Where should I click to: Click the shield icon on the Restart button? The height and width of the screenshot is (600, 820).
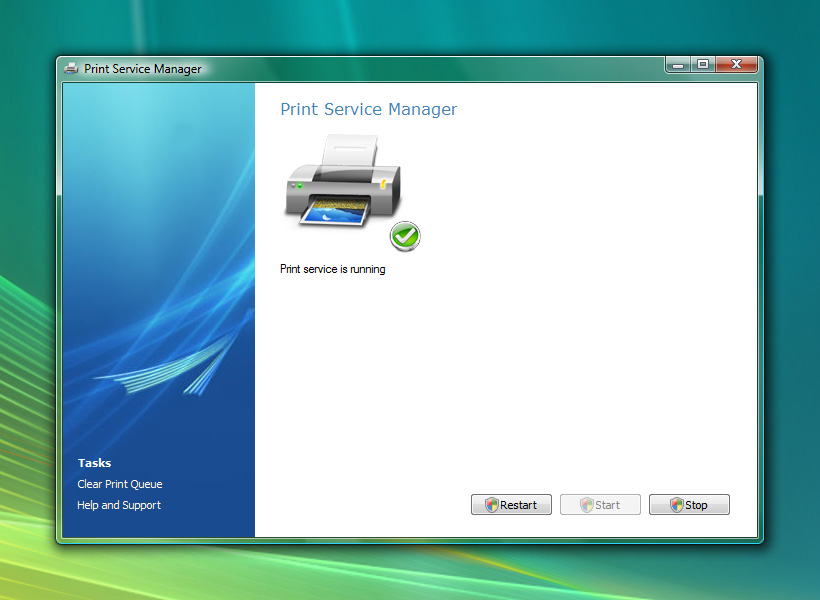tap(491, 505)
